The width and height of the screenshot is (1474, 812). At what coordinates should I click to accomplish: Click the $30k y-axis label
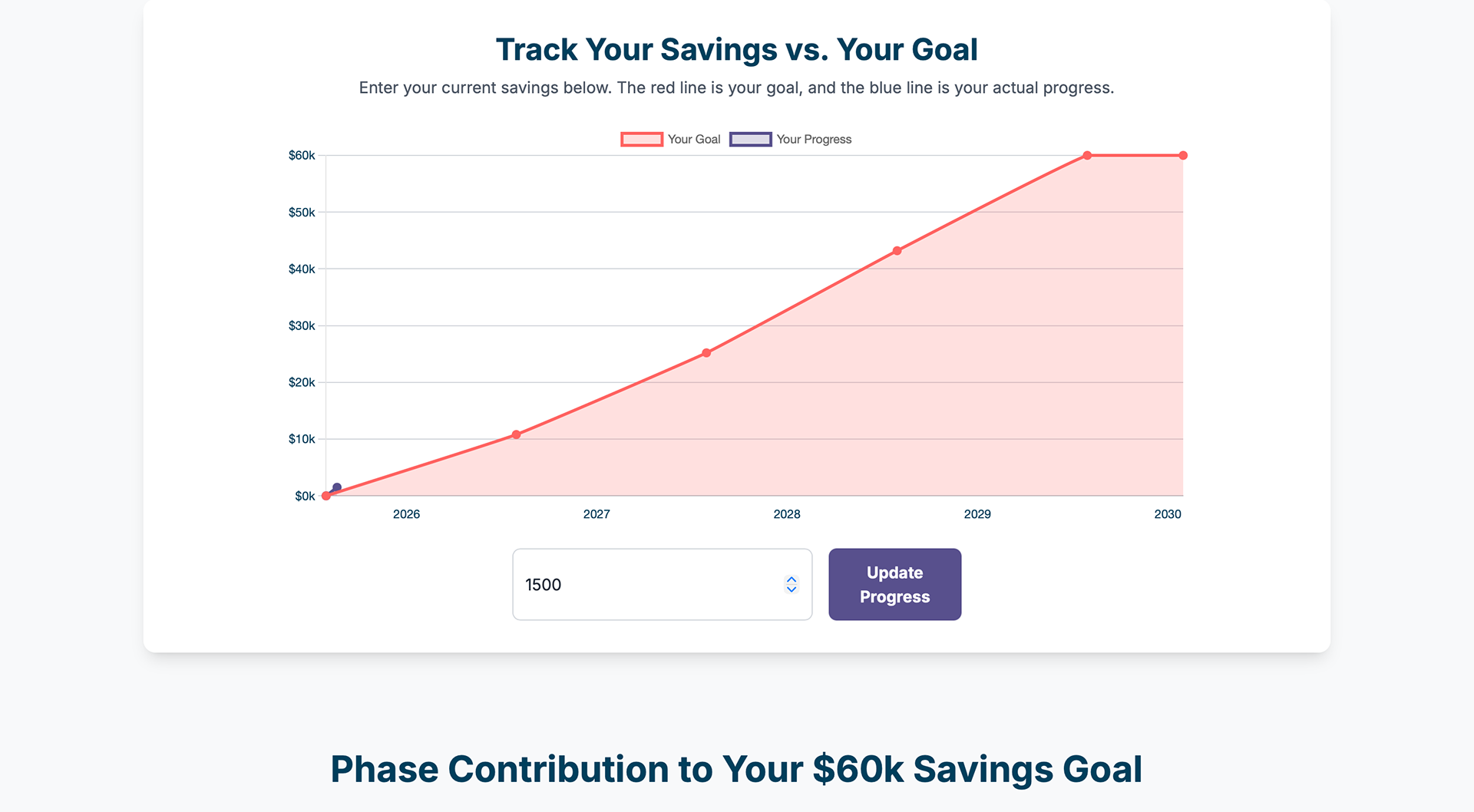point(302,325)
